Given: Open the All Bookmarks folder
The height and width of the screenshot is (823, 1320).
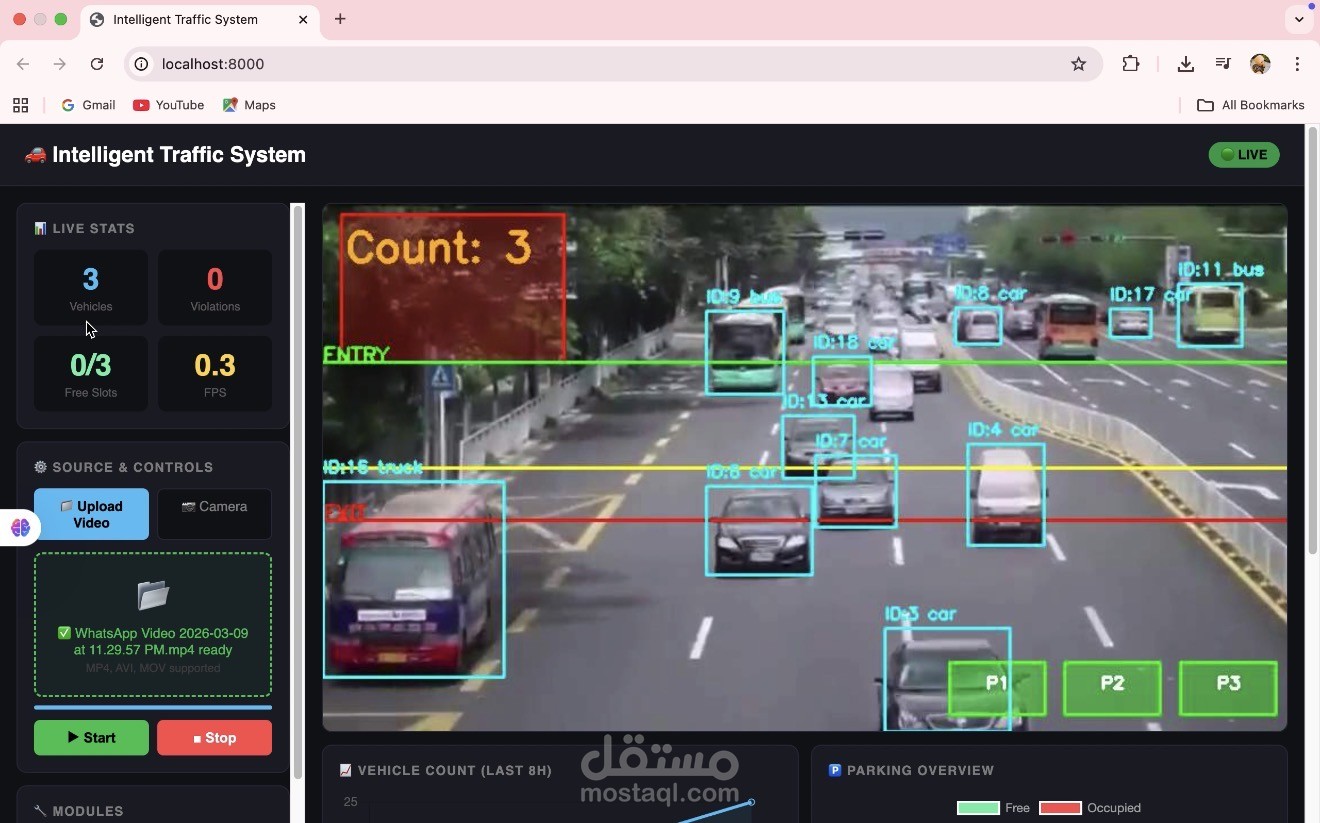Looking at the screenshot, I should point(1251,105).
